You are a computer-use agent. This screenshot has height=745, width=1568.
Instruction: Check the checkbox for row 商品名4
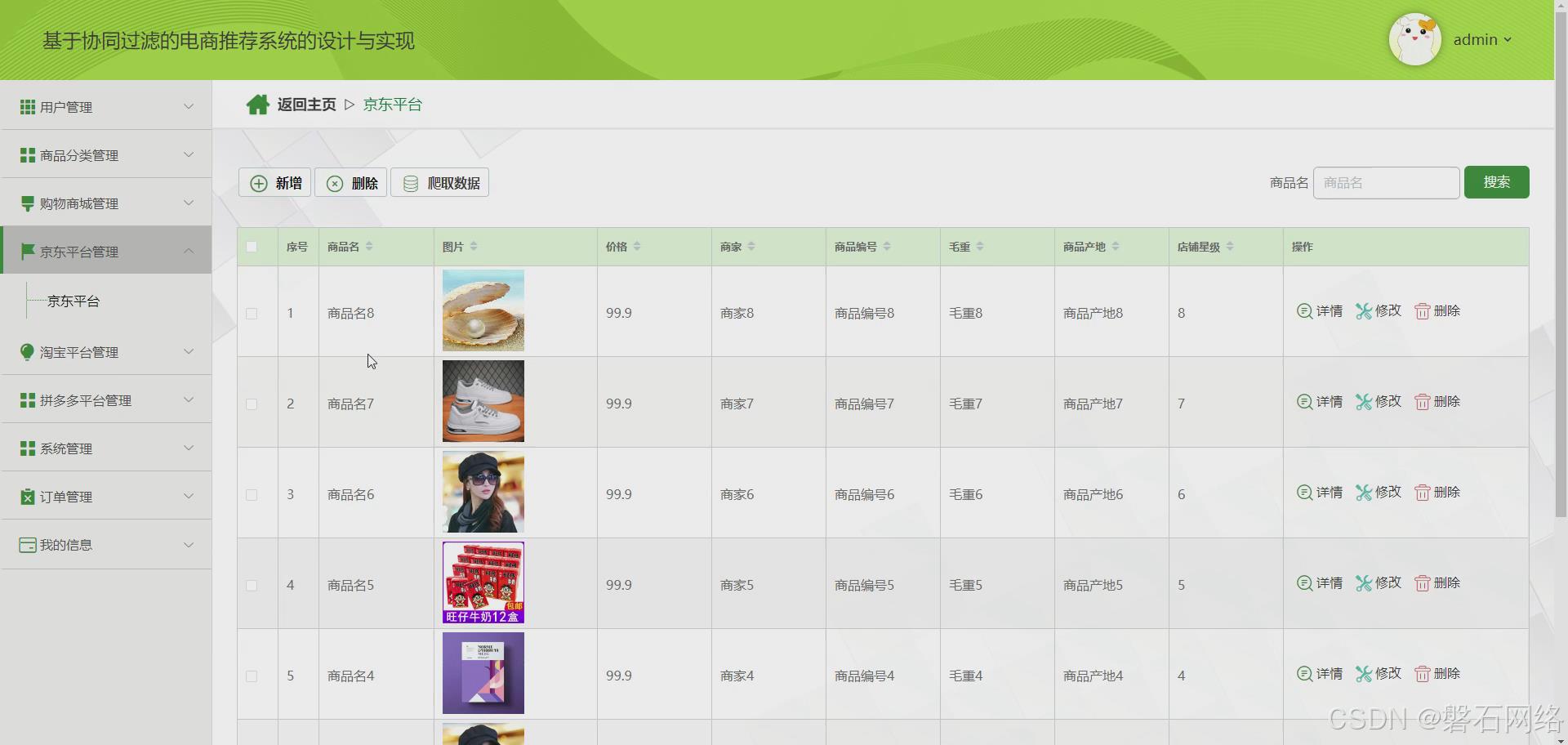(x=252, y=676)
